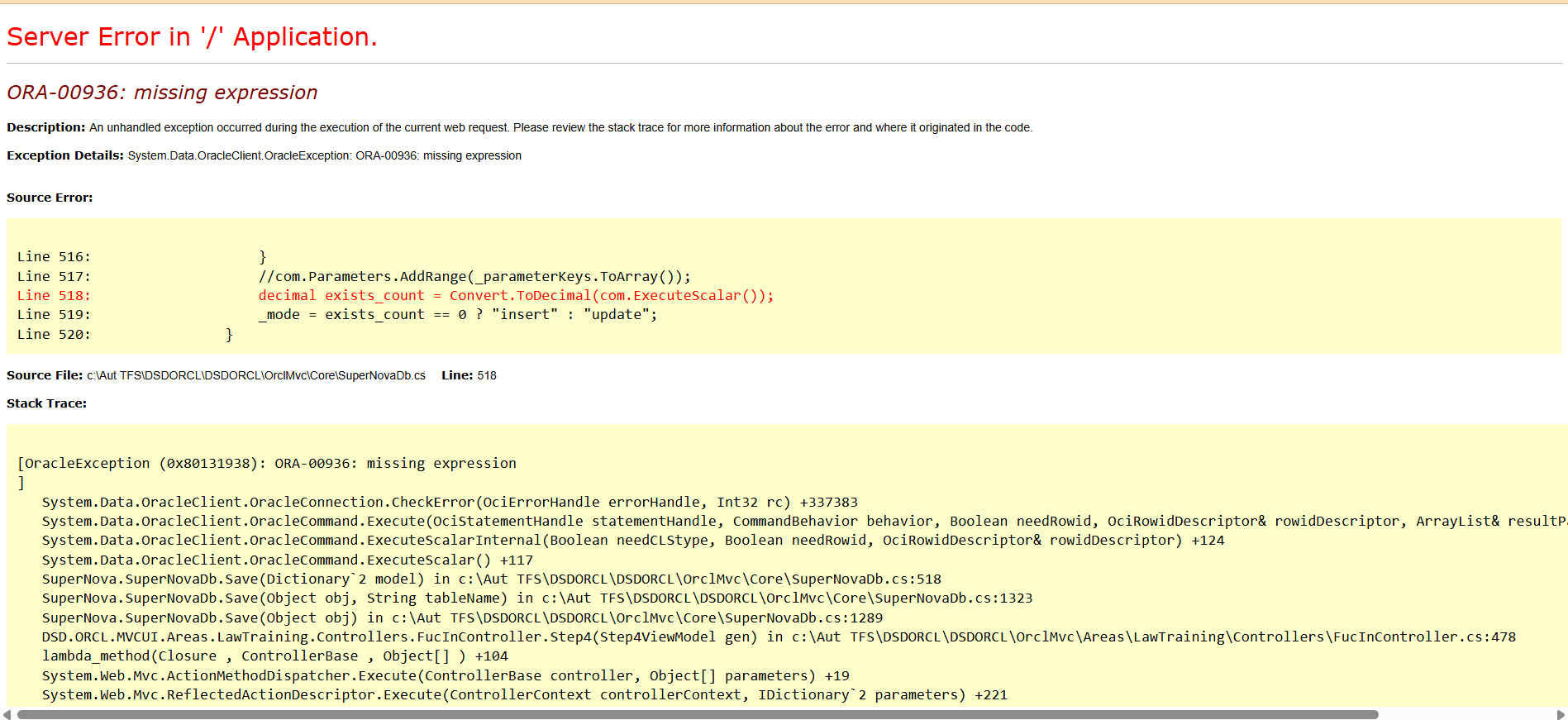
Task: Click the SuperNovaDb.cs source file path
Action: pos(256,375)
